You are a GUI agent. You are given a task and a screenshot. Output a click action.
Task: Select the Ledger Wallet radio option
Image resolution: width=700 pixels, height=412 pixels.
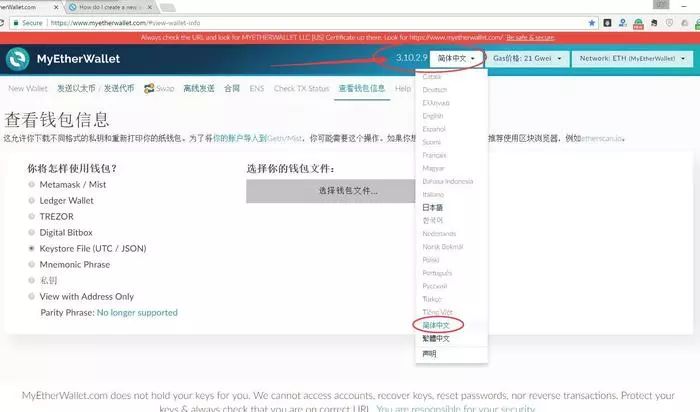pyautogui.click(x=31, y=200)
